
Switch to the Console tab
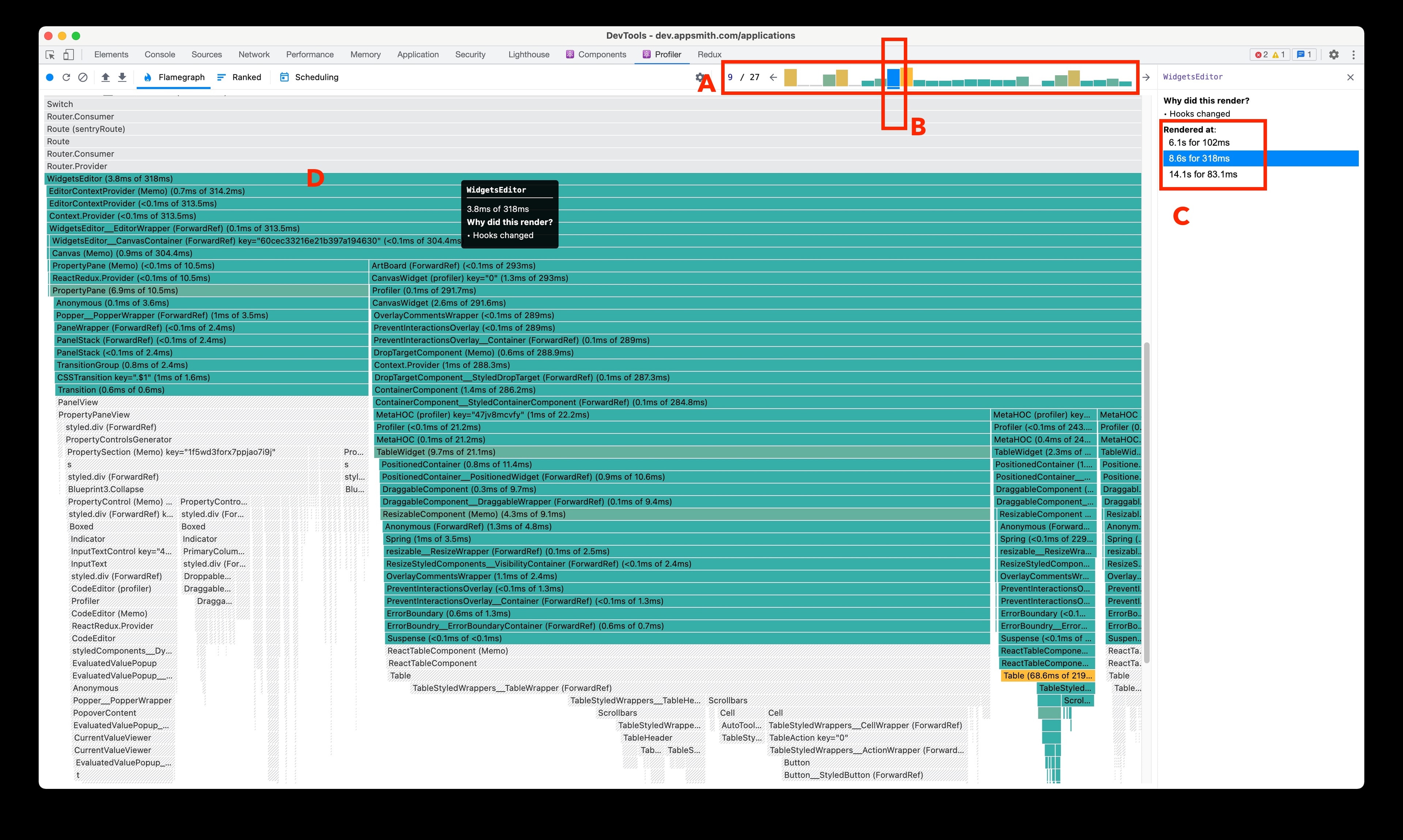click(160, 55)
